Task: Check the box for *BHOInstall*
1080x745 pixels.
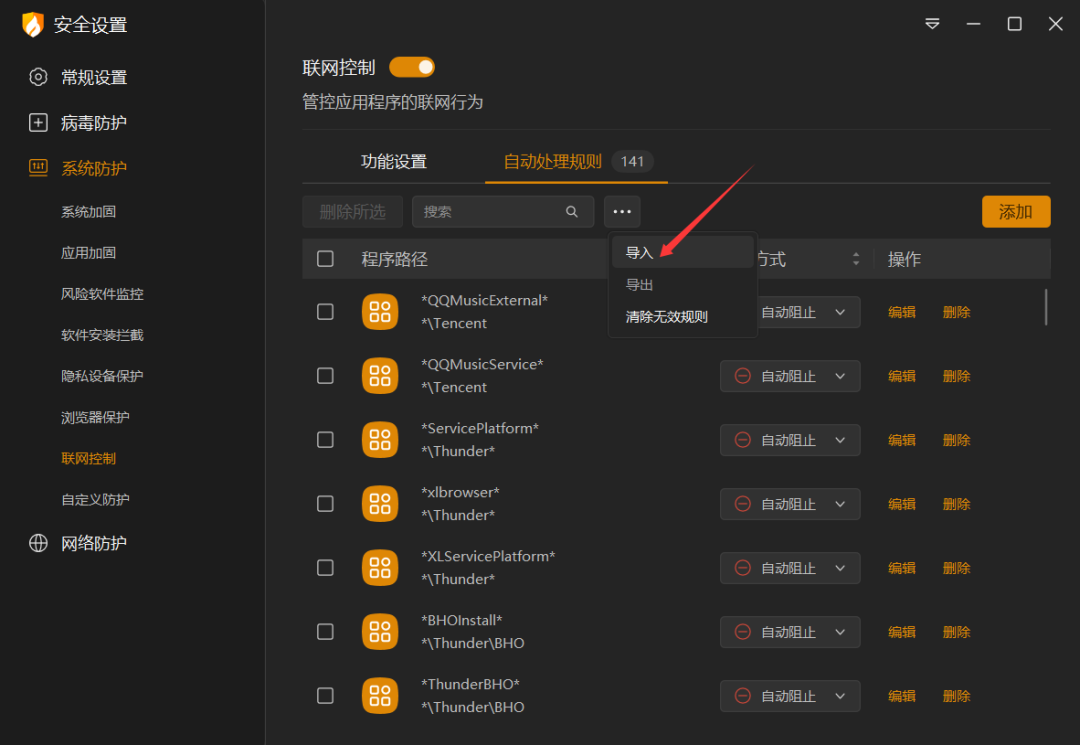Action: (325, 632)
